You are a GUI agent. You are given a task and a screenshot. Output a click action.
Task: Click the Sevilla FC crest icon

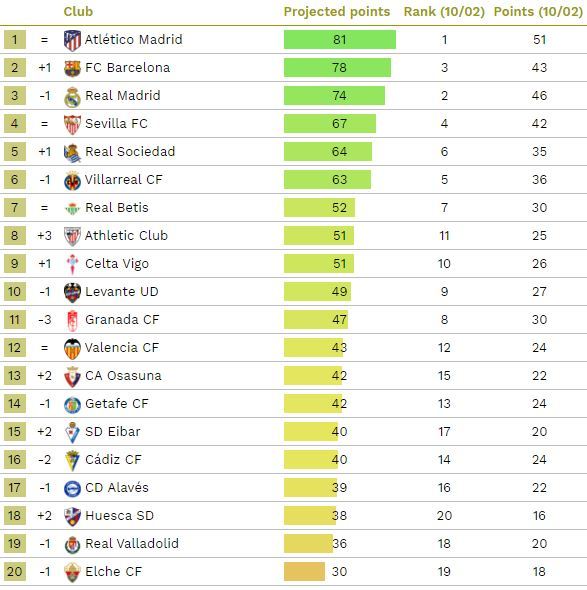click(72, 125)
